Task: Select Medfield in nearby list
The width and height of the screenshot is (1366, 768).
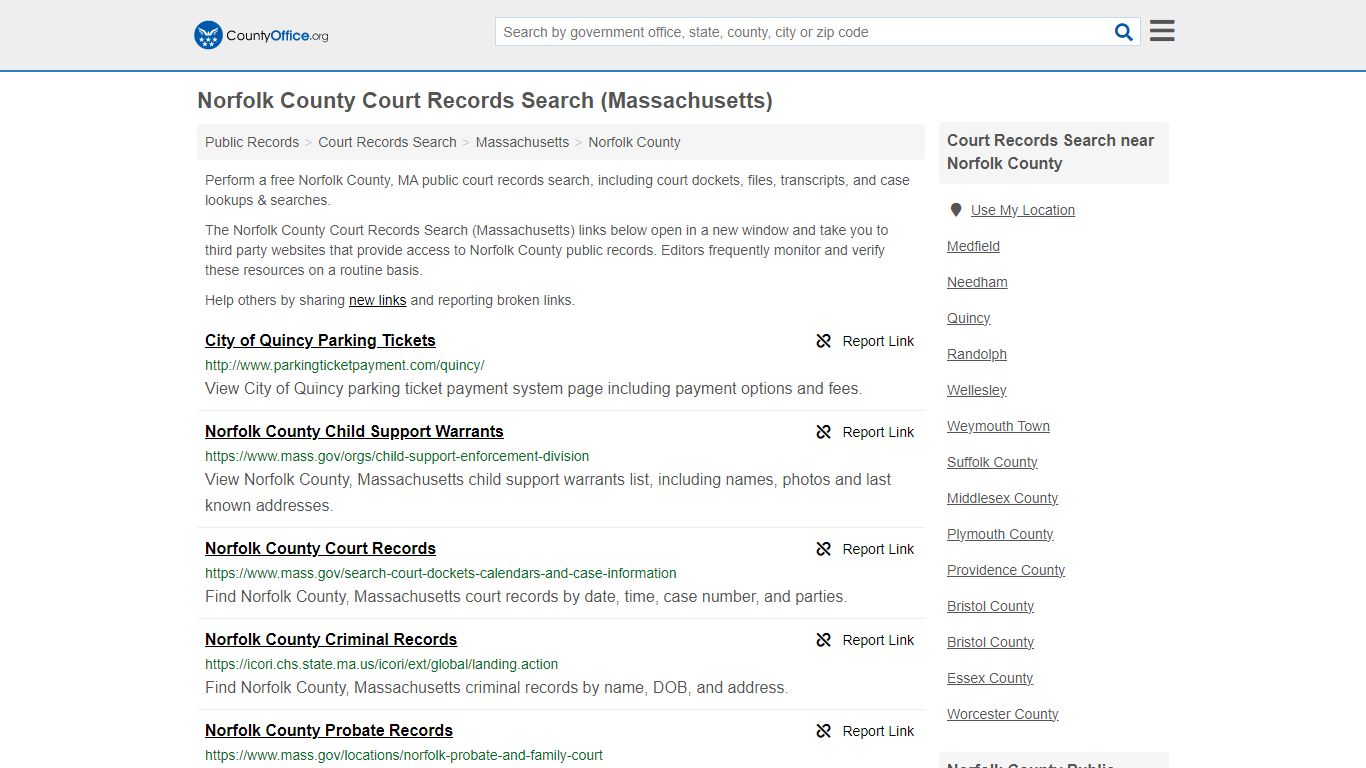Action: tap(973, 246)
